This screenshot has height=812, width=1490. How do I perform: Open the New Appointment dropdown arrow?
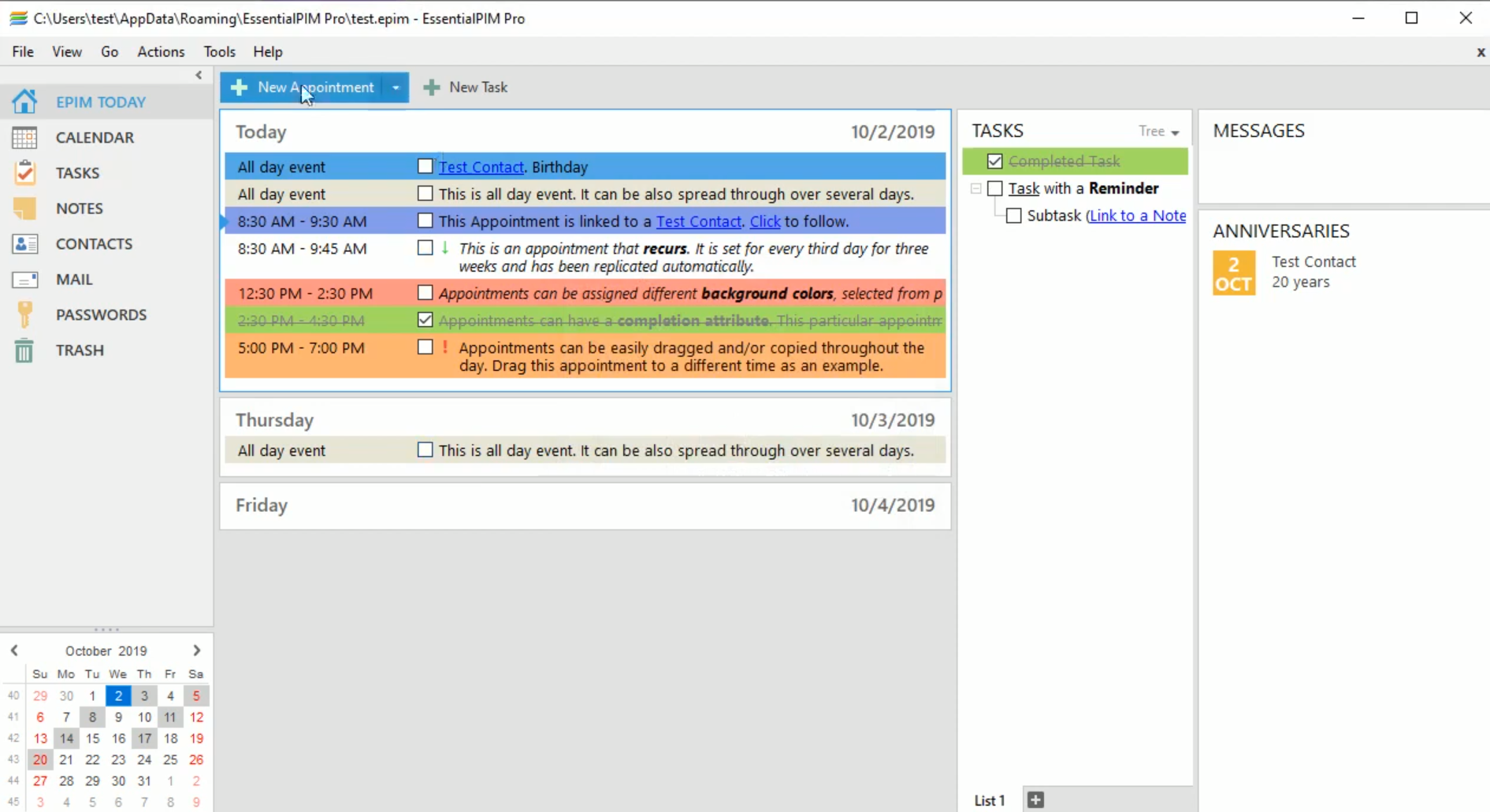pos(395,87)
